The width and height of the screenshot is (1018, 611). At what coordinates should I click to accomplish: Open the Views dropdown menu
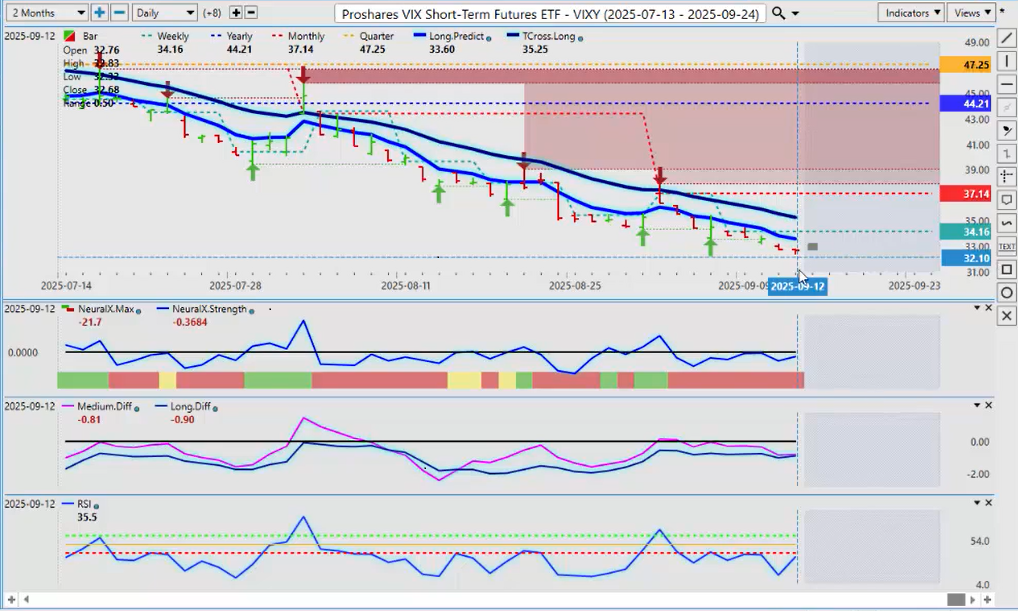971,12
